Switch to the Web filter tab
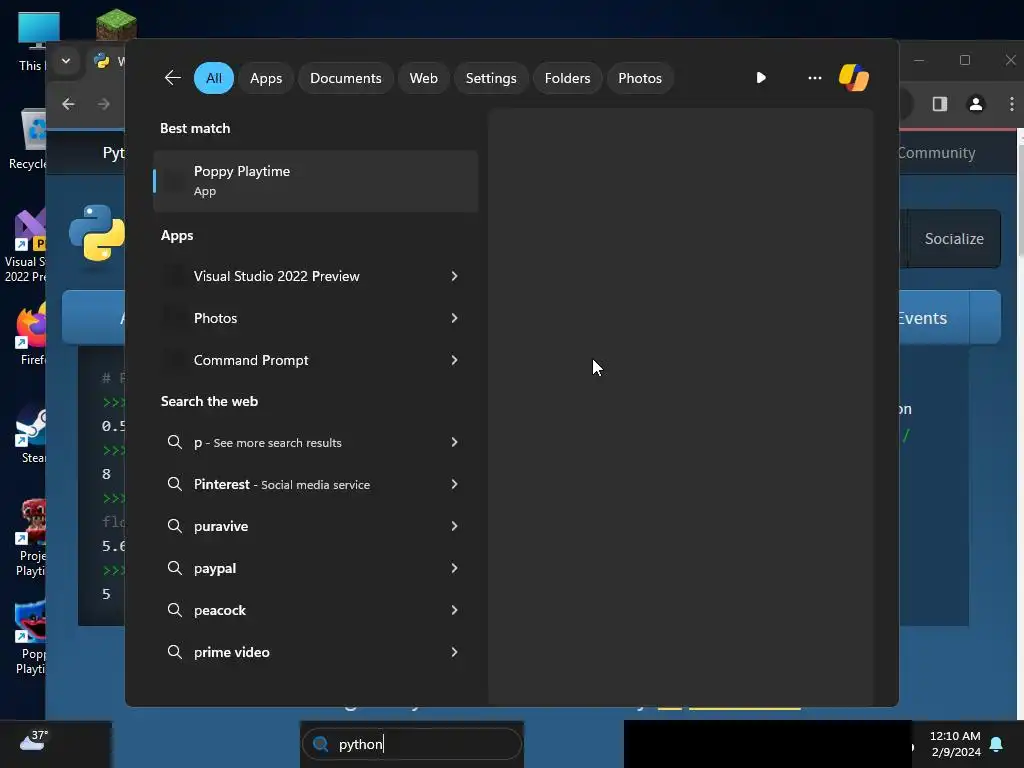This screenshot has width=1024, height=768. point(423,78)
